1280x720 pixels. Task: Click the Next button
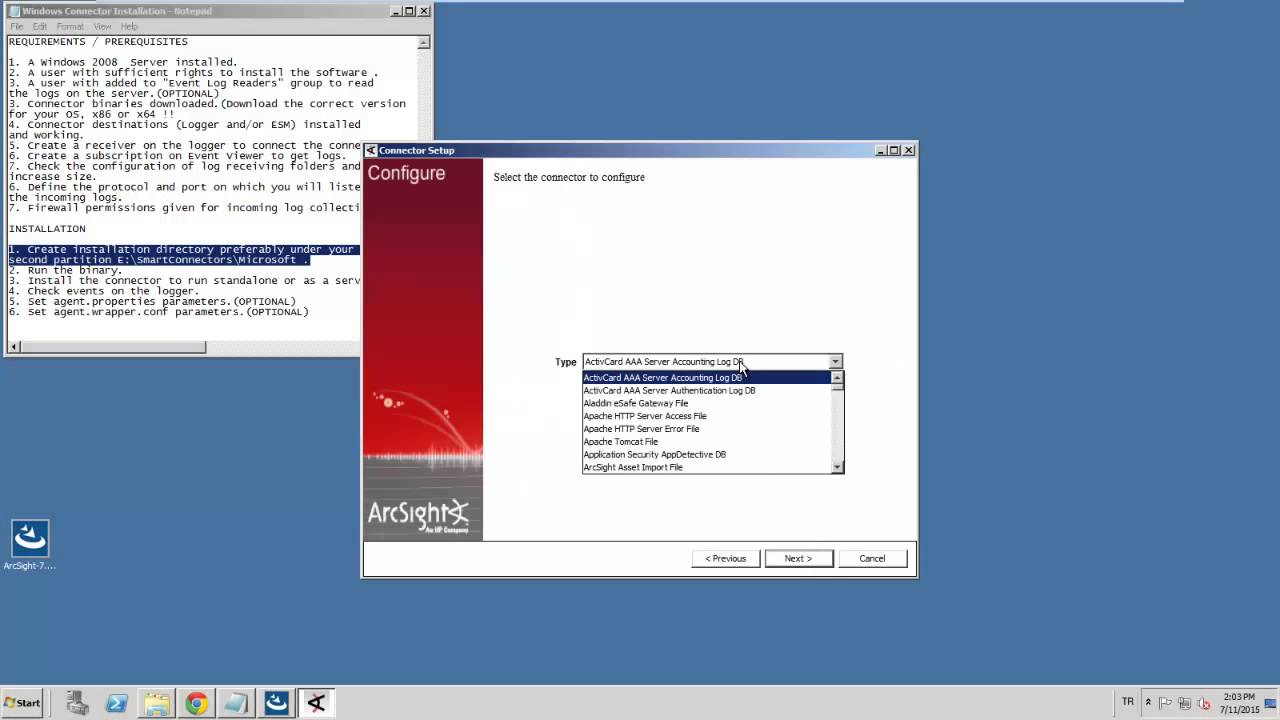click(798, 558)
